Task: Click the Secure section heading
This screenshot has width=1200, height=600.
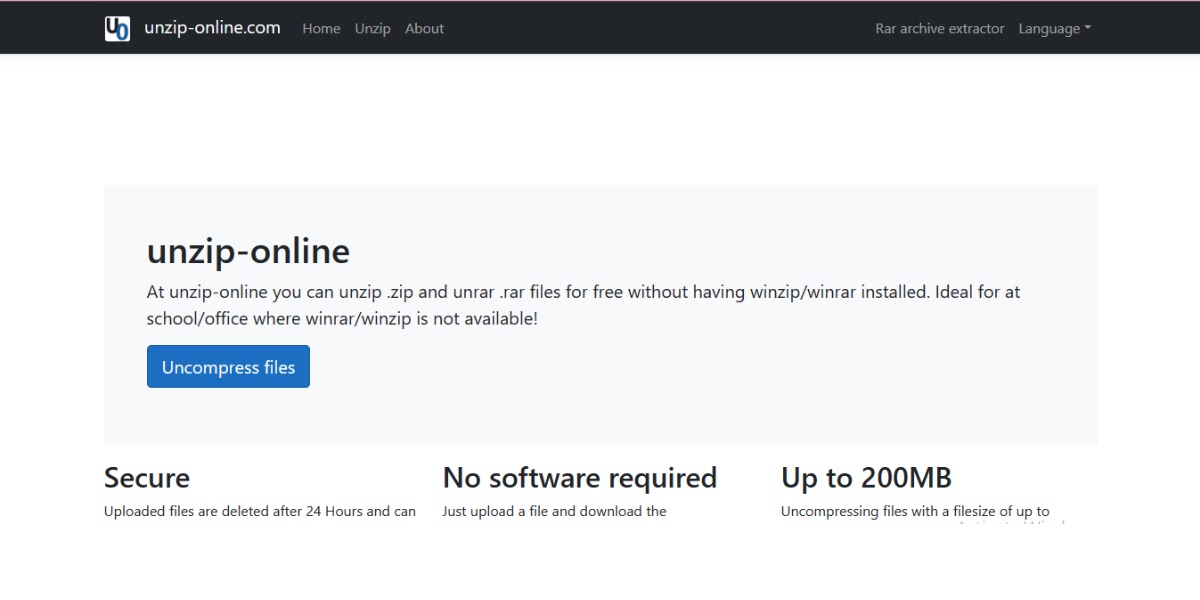Action: coord(147,478)
